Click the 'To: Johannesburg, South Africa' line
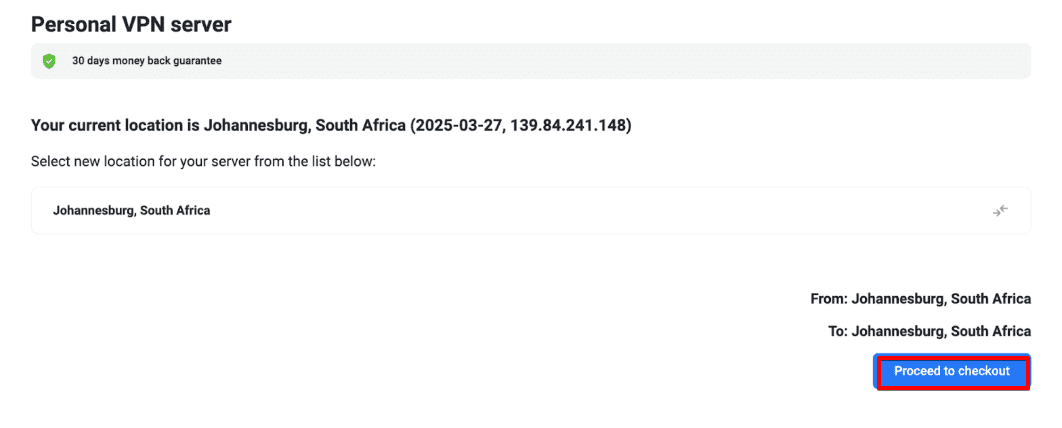 (x=929, y=332)
